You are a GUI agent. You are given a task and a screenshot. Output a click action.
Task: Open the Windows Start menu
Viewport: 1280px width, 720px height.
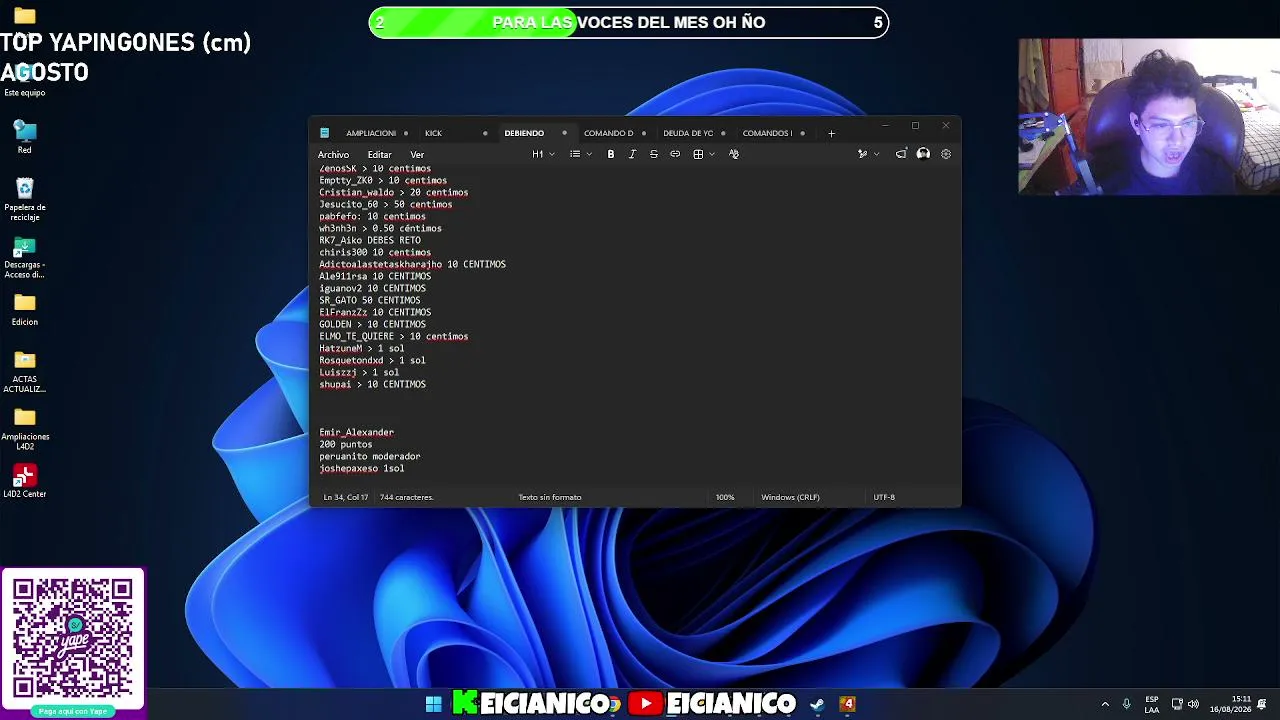click(x=433, y=704)
